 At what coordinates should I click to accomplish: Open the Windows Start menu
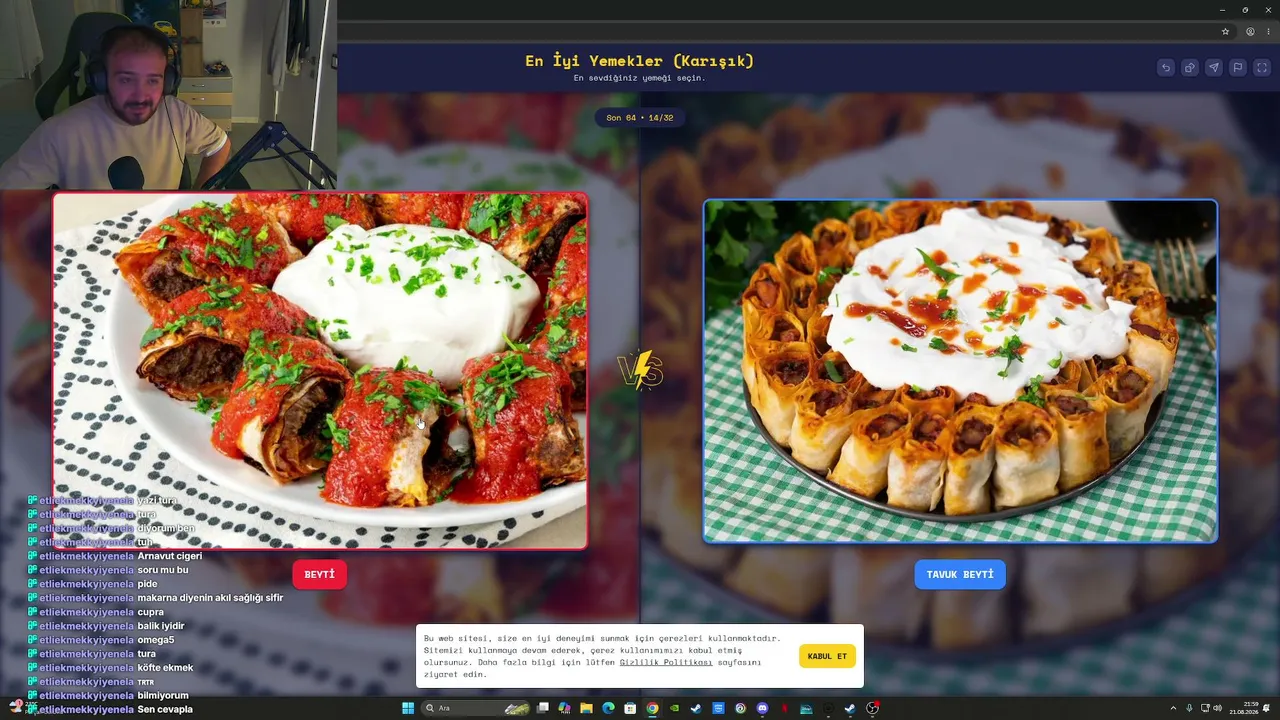(408, 708)
